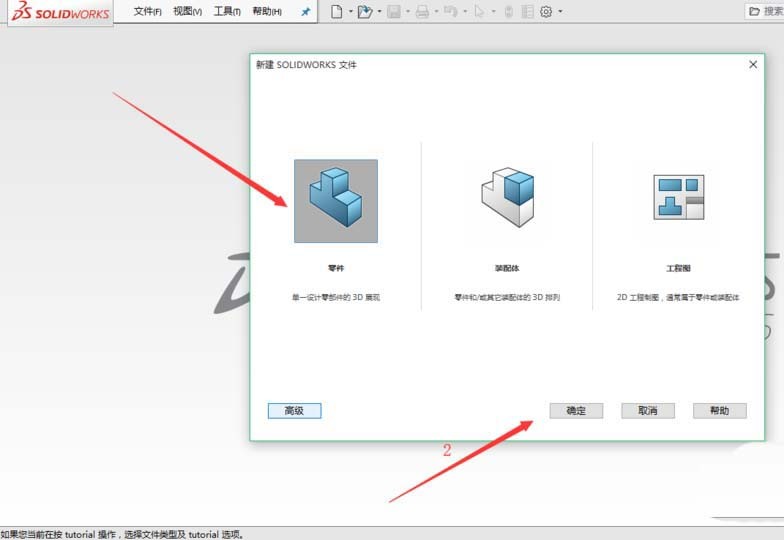Open the 视图(V) menu

[x=188, y=11]
